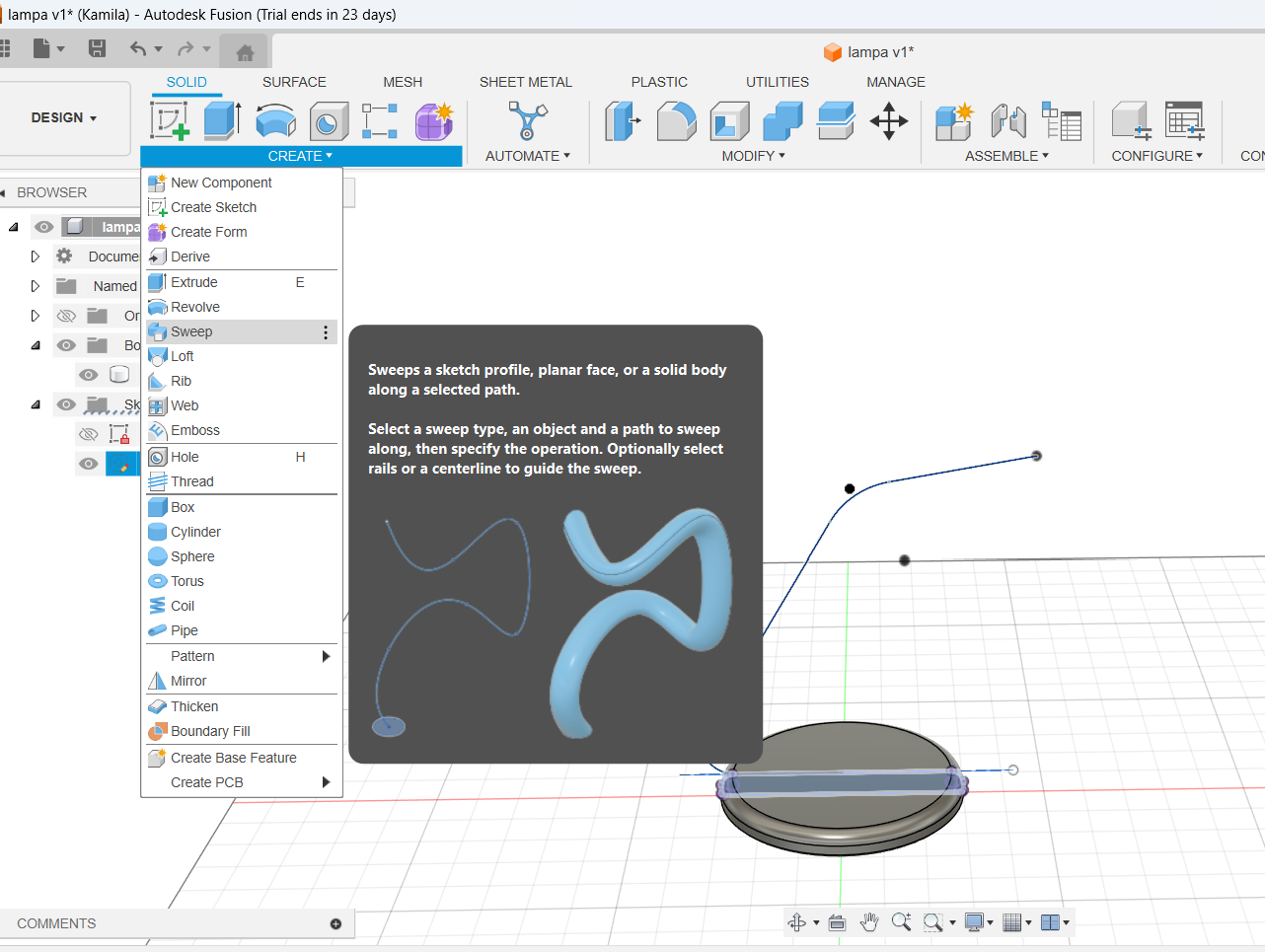This screenshot has width=1265, height=952.
Task: Switch to the UTILITIES tab
Action: point(778,82)
